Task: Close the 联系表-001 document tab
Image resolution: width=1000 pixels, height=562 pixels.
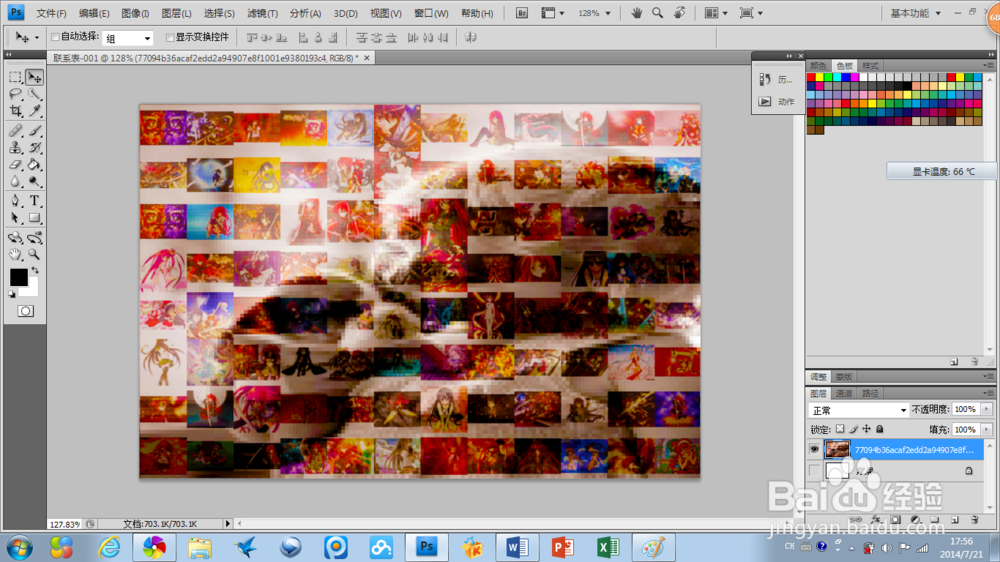Action: (367, 58)
